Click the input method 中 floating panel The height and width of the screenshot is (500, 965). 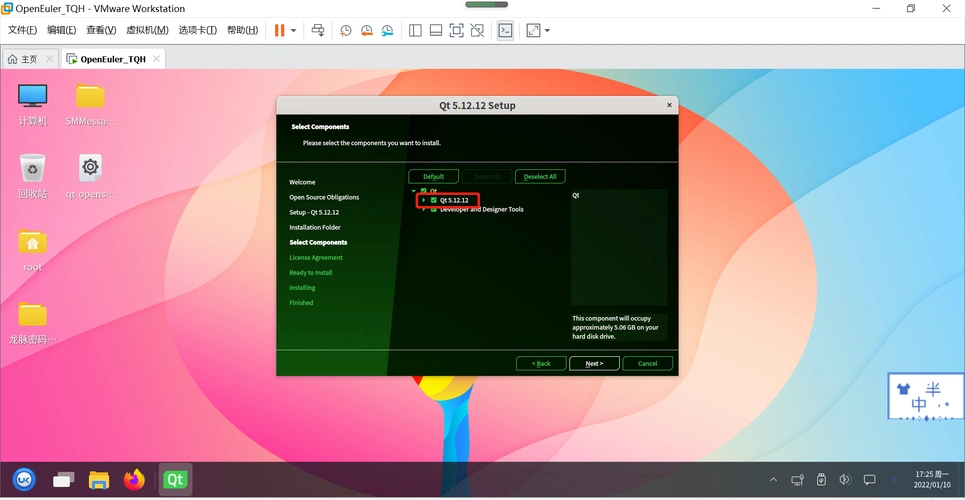[x=926, y=397]
